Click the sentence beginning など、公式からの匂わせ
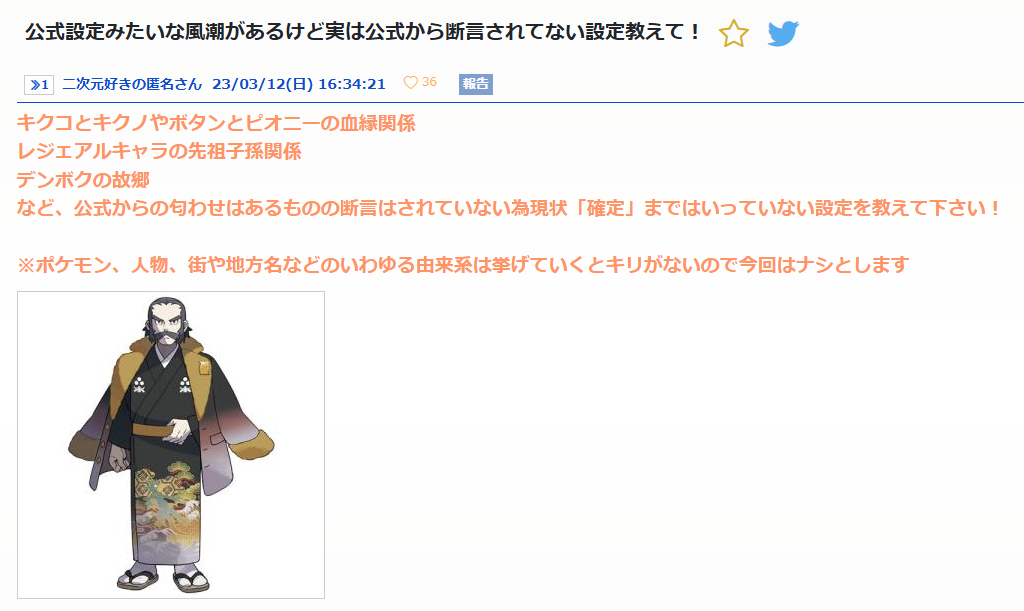The height and width of the screenshot is (611, 1024). tap(510, 208)
